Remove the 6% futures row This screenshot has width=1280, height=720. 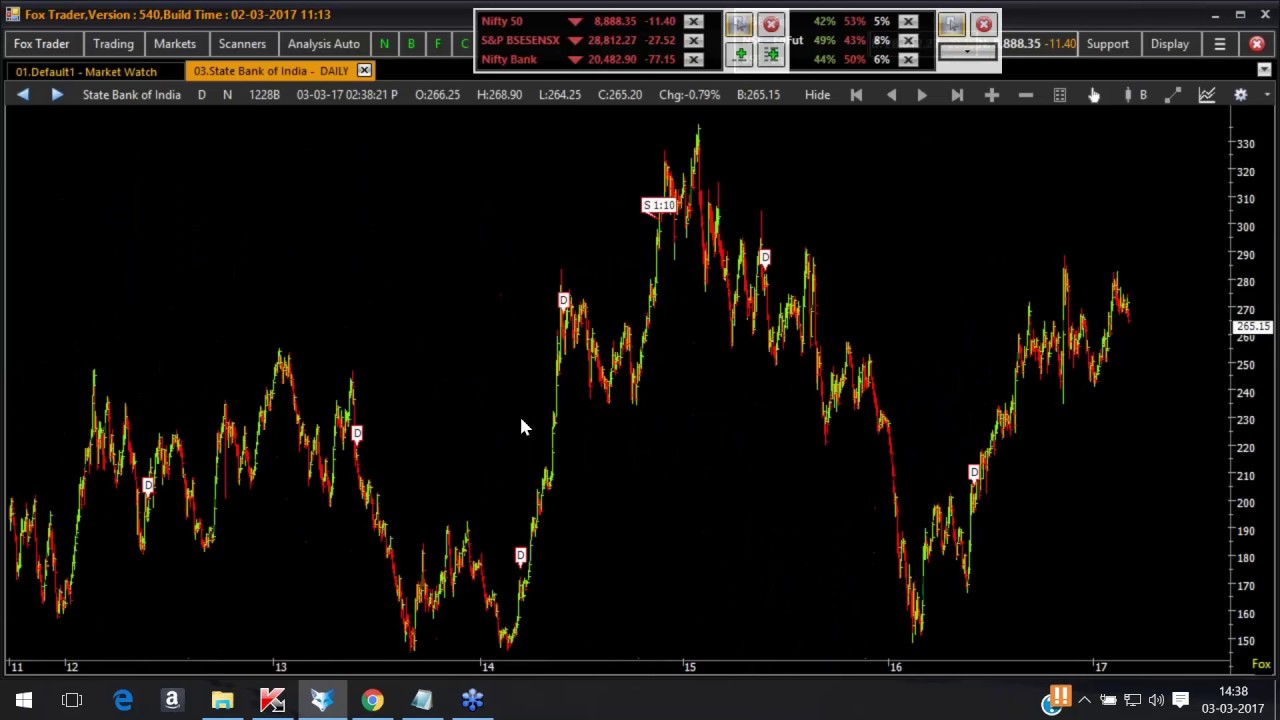[x=908, y=60]
